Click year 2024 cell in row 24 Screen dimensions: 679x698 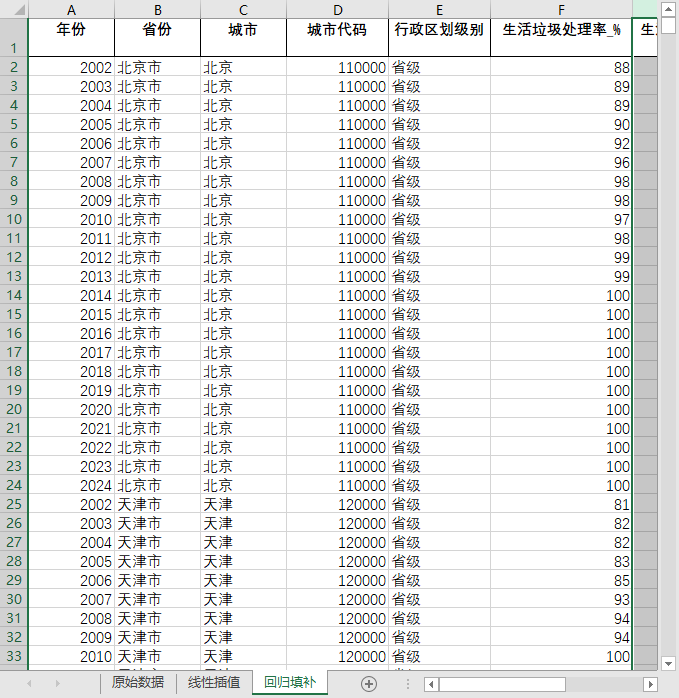pos(71,485)
